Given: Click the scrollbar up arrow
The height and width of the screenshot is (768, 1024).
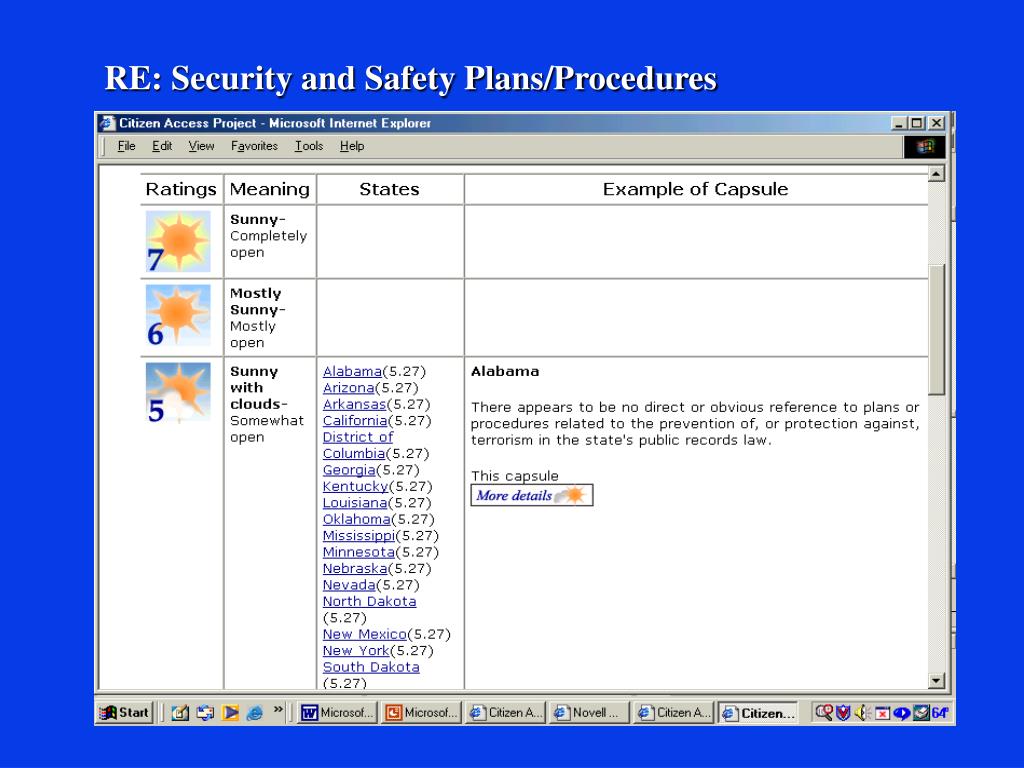Looking at the screenshot, I should 936,174.
